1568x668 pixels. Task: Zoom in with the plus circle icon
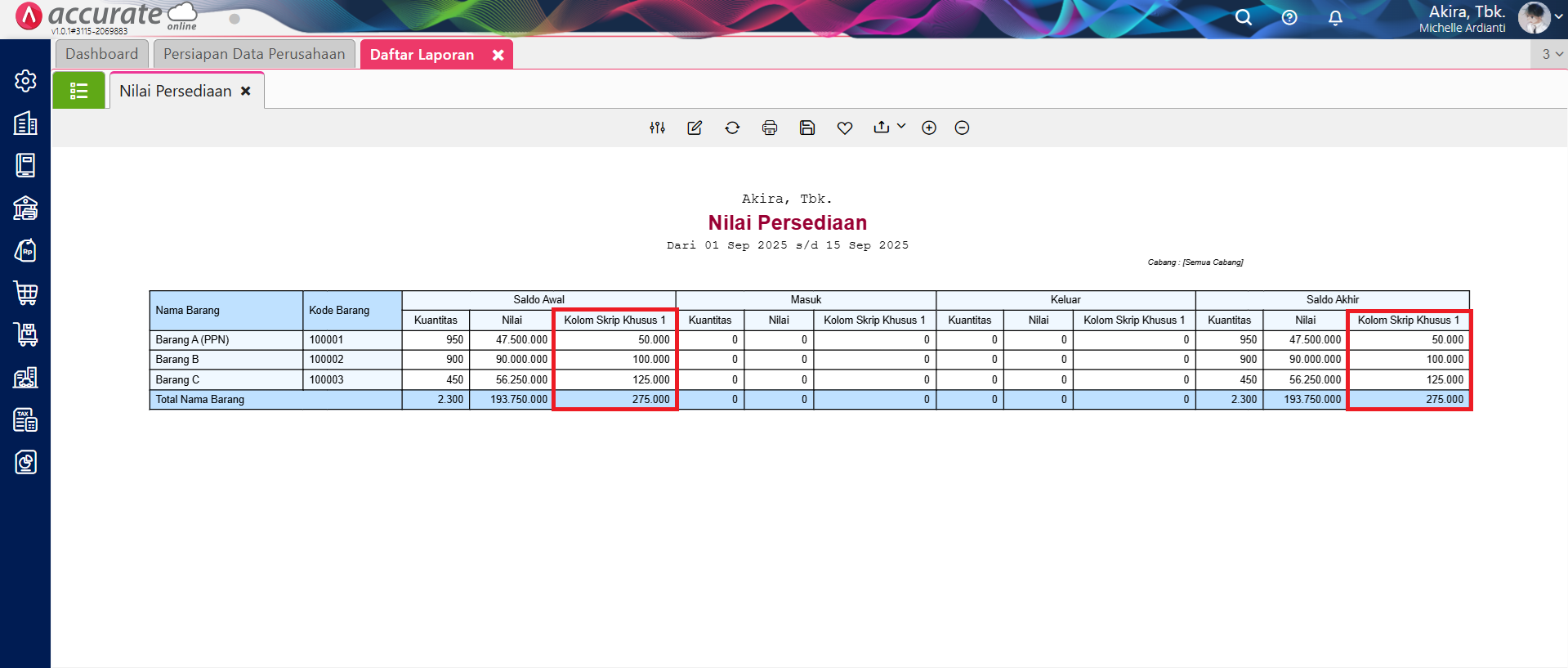(x=929, y=128)
